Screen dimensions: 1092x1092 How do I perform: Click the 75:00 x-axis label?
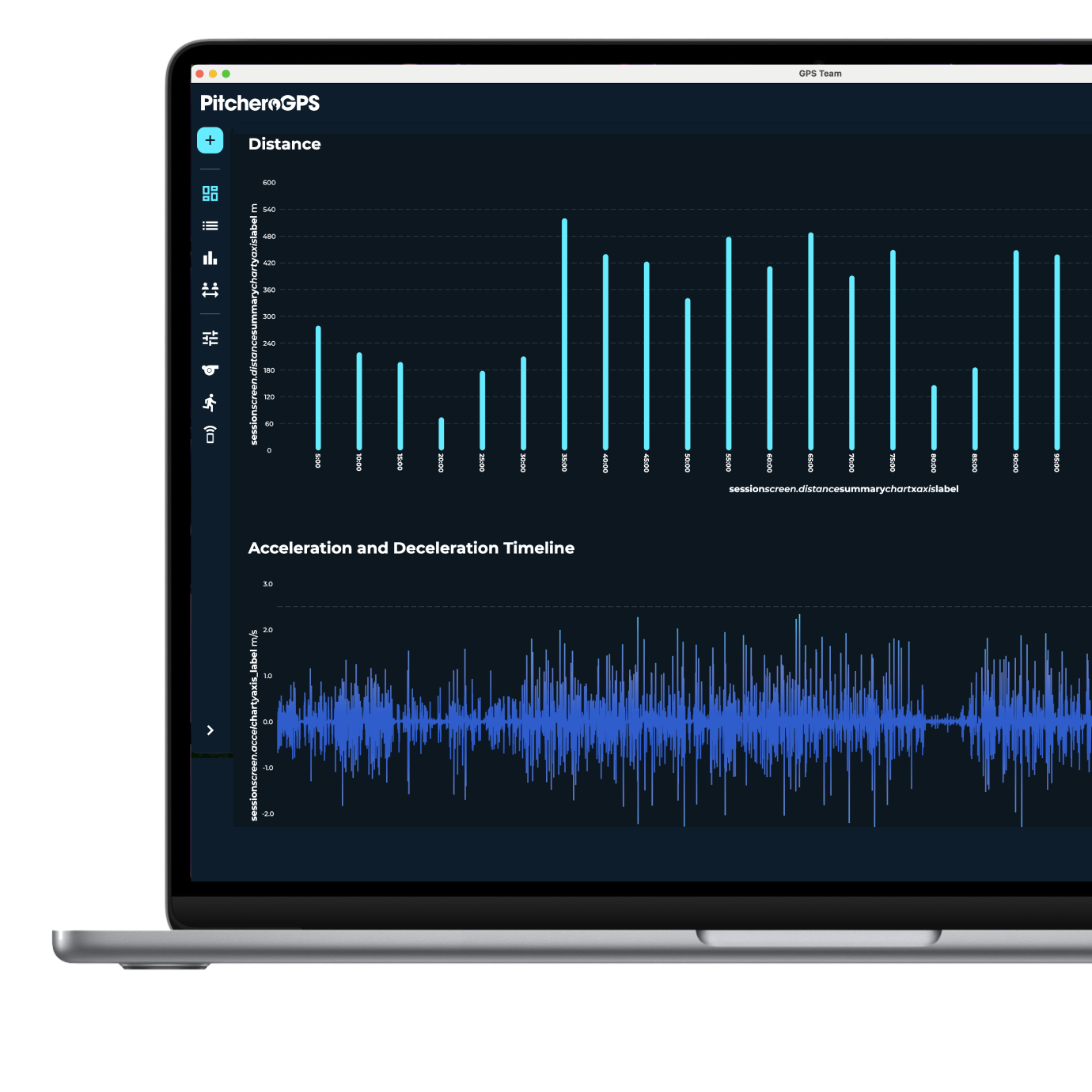tap(893, 463)
